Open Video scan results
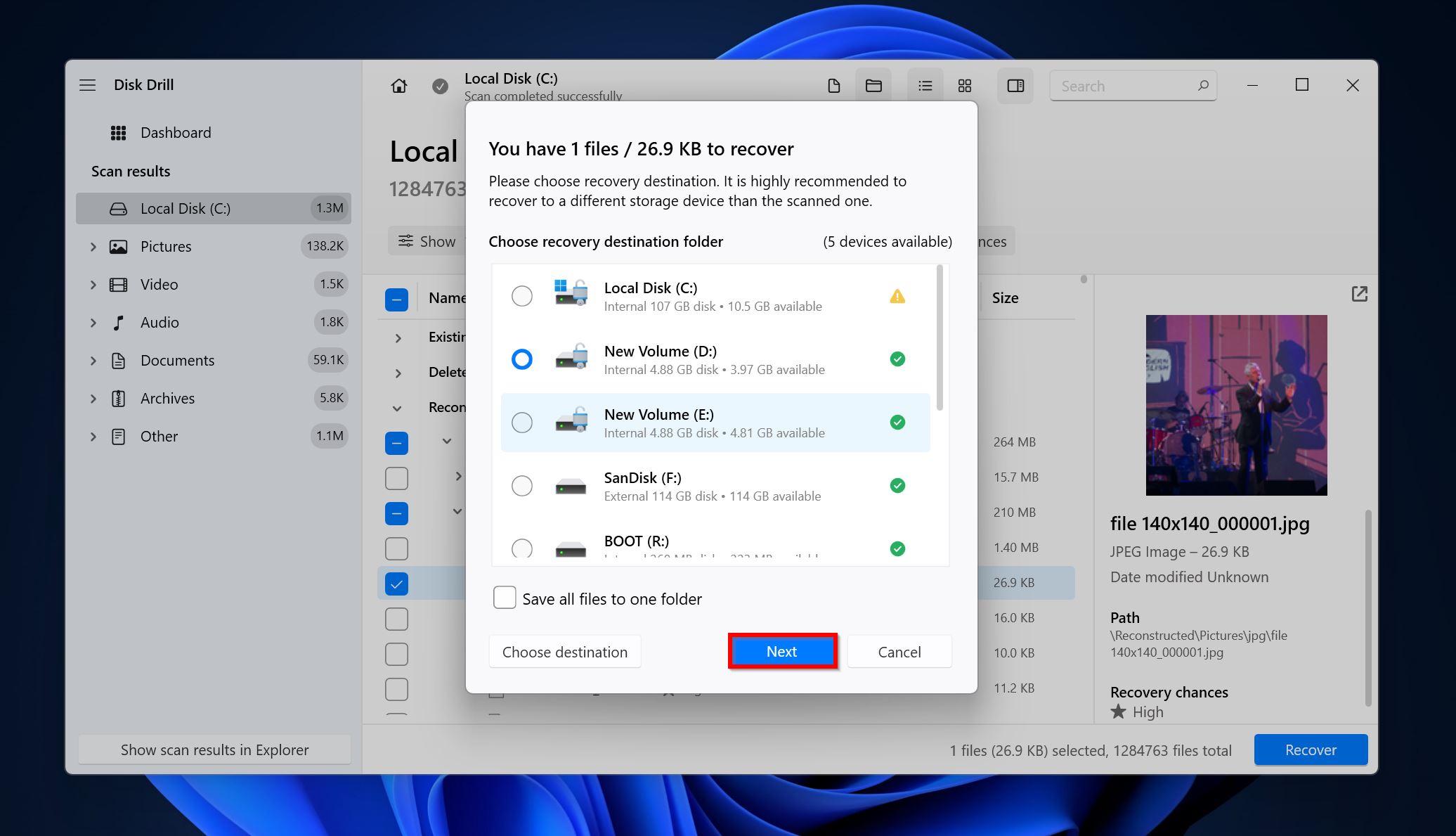This screenshot has height=836, width=1456. [x=214, y=284]
